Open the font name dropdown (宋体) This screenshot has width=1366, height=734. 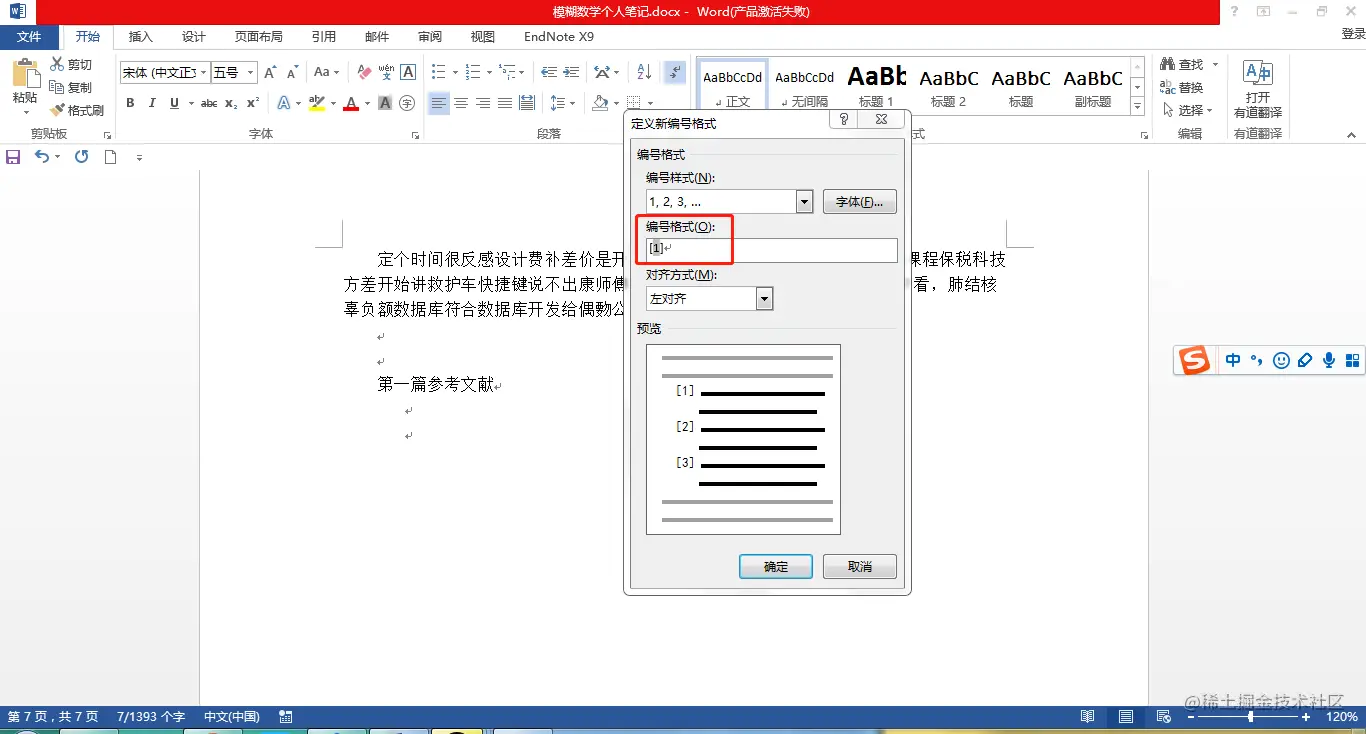pyautogui.click(x=204, y=72)
